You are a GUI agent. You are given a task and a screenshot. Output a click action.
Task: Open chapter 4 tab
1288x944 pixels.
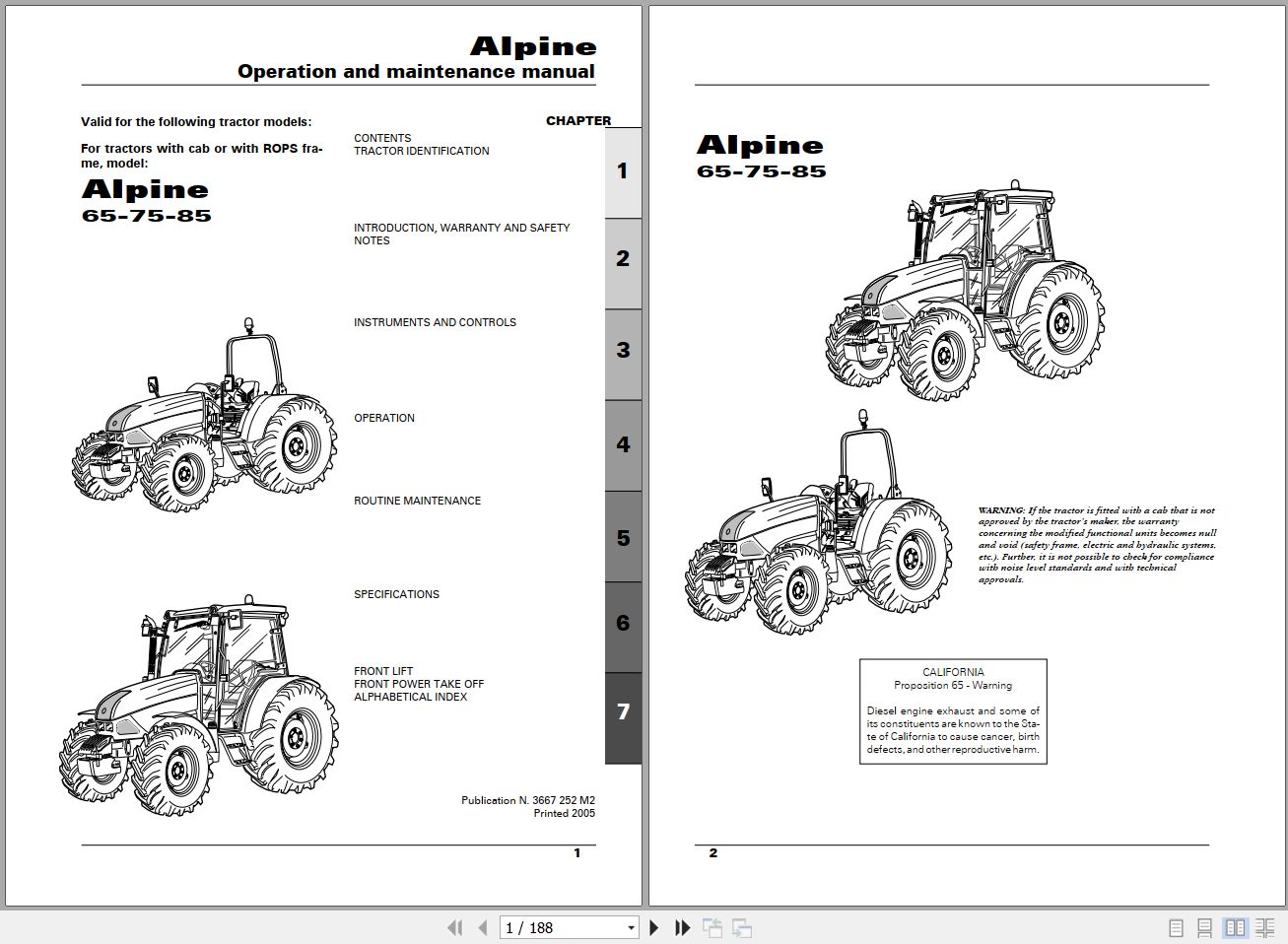(x=623, y=444)
